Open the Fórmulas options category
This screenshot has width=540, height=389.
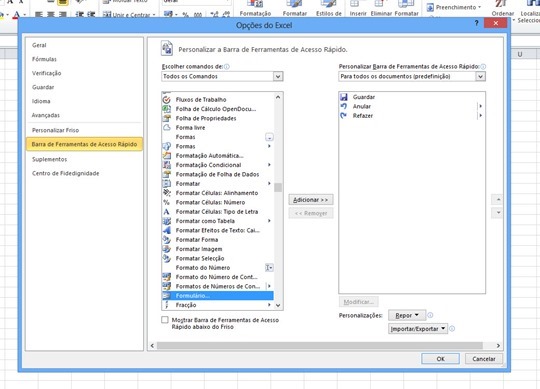(44, 59)
